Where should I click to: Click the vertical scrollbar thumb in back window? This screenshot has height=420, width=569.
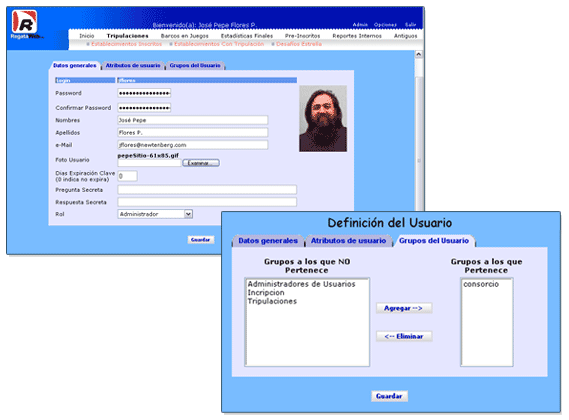[419, 143]
